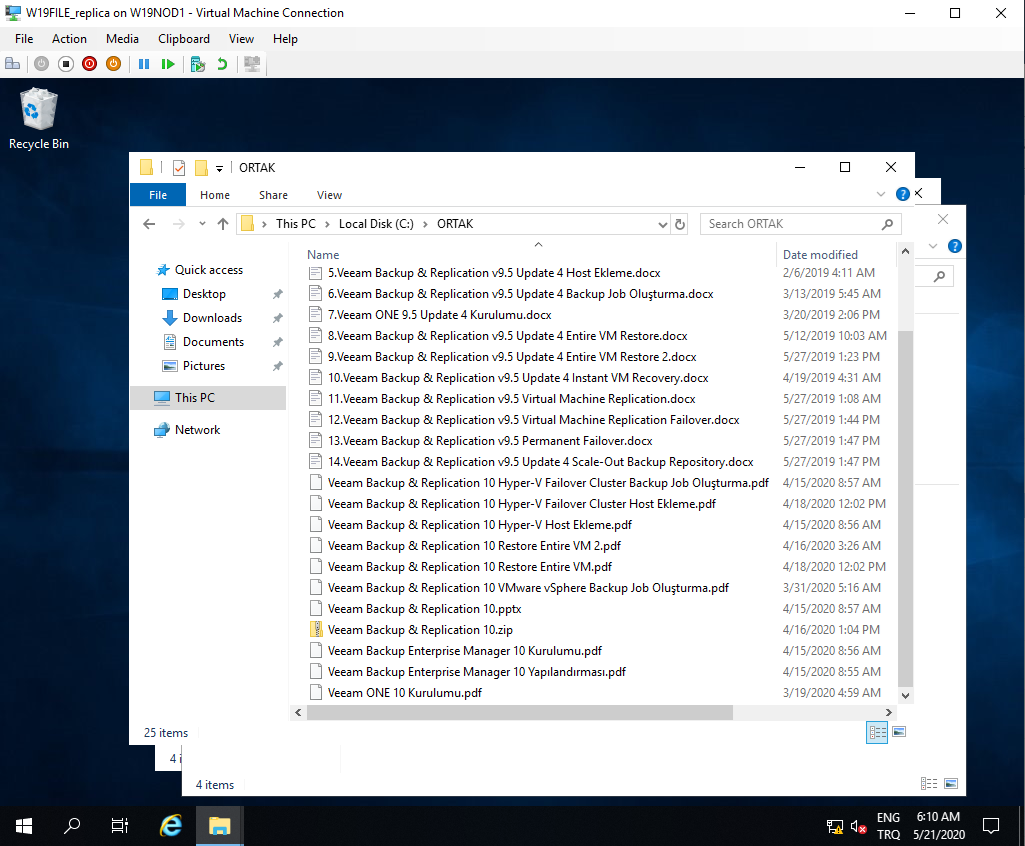This screenshot has width=1025, height=846.
Task: Turn off the VM with the black stop icon
Action: [x=65, y=64]
